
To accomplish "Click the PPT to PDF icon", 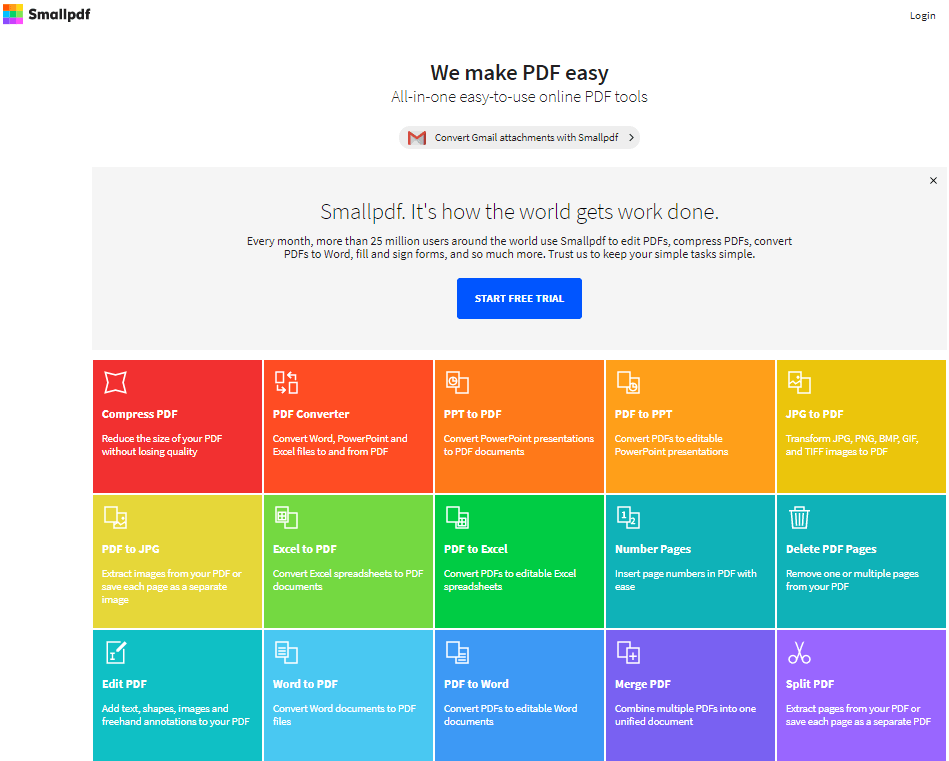I will 457,383.
